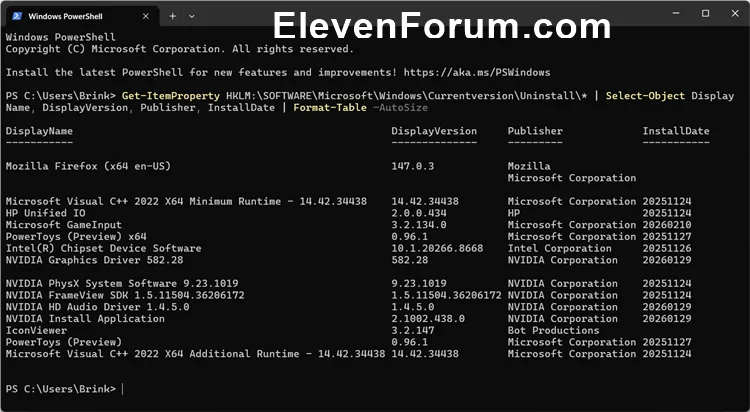Open the https://aka.ms/PSWindows link
This screenshot has height=412, width=750.
(477, 72)
